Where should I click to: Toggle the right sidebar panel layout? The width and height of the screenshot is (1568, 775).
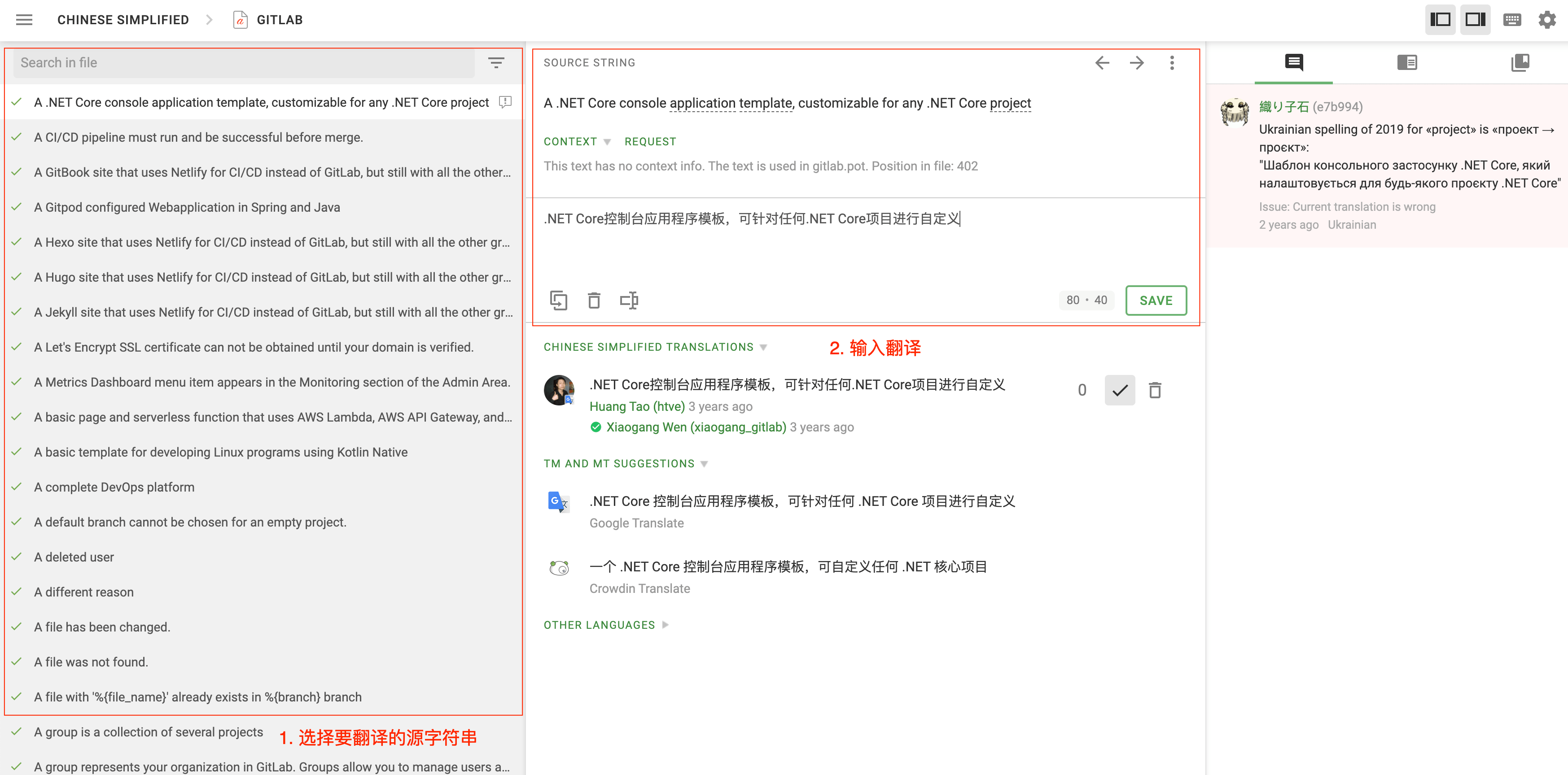coord(1475,19)
